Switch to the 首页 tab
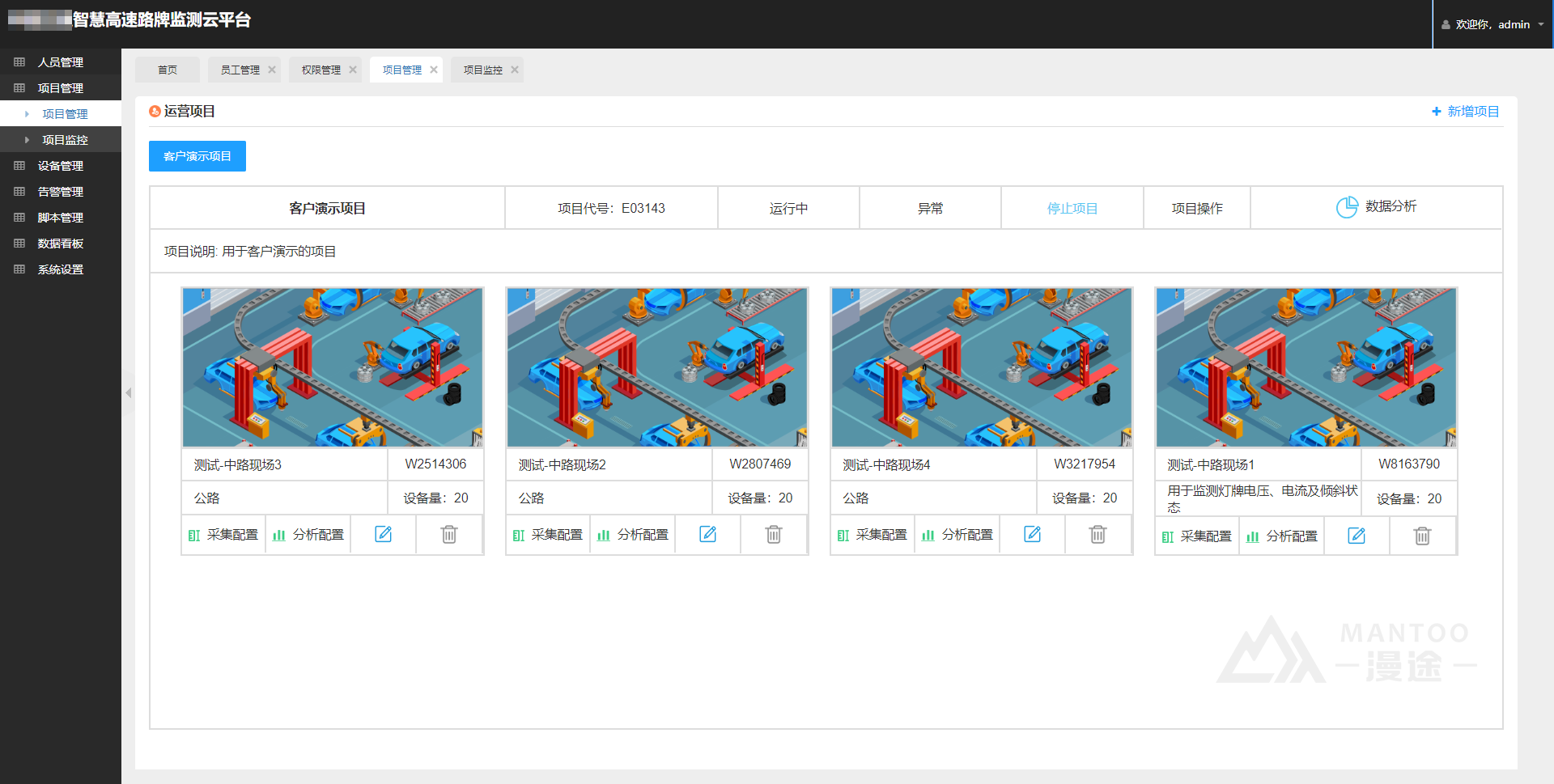Image resolution: width=1554 pixels, height=784 pixels. click(168, 70)
